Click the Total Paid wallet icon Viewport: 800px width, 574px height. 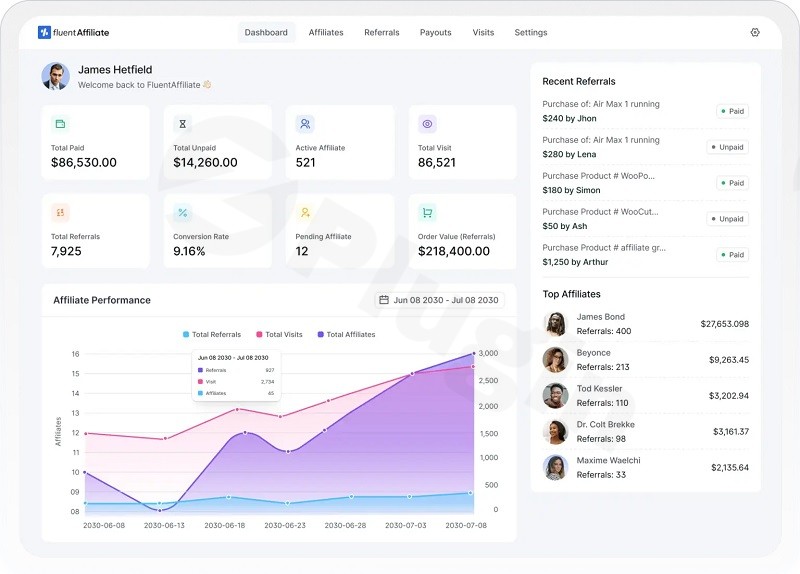click(x=60, y=123)
